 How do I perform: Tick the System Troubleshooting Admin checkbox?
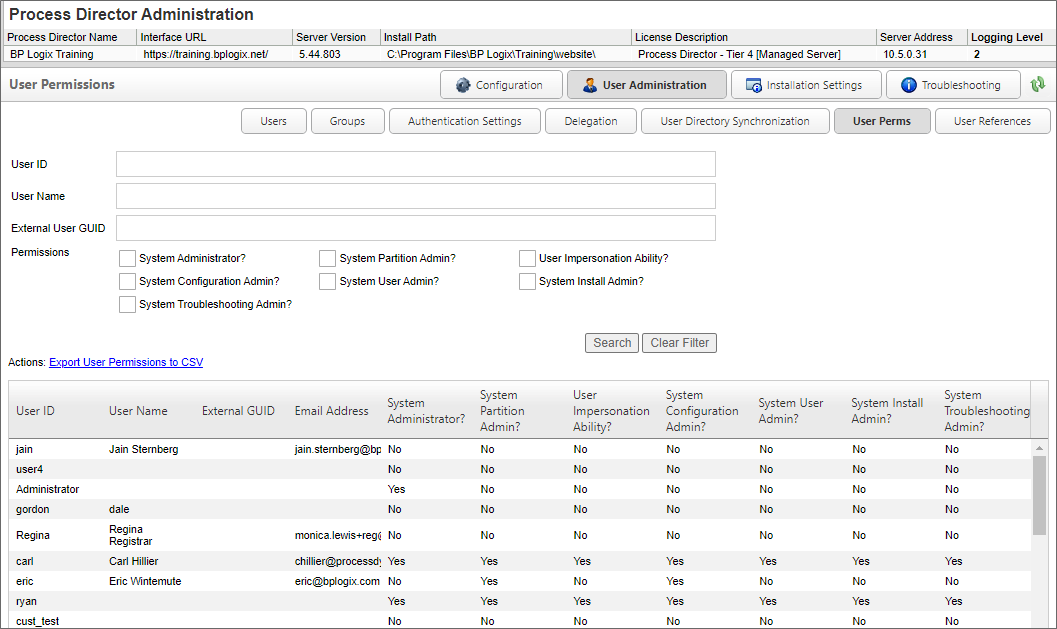[127, 305]
